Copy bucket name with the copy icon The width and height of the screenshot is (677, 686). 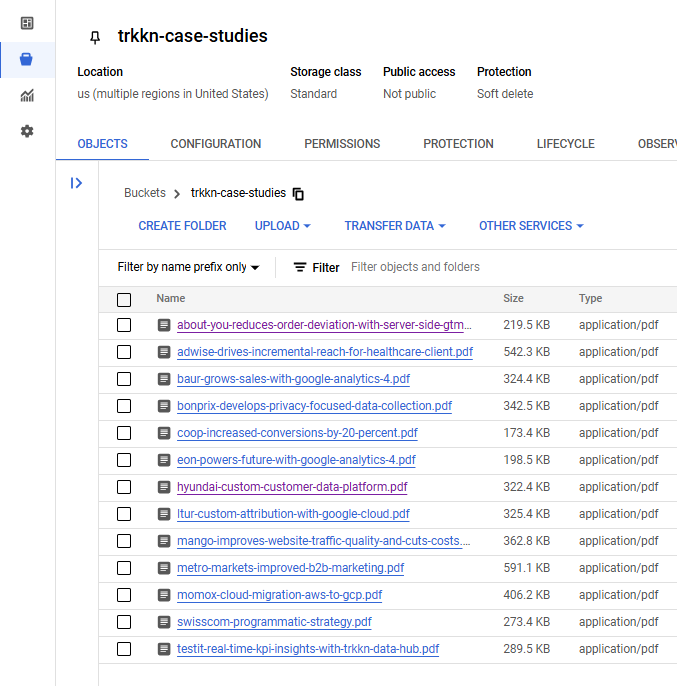pos(298,194)
